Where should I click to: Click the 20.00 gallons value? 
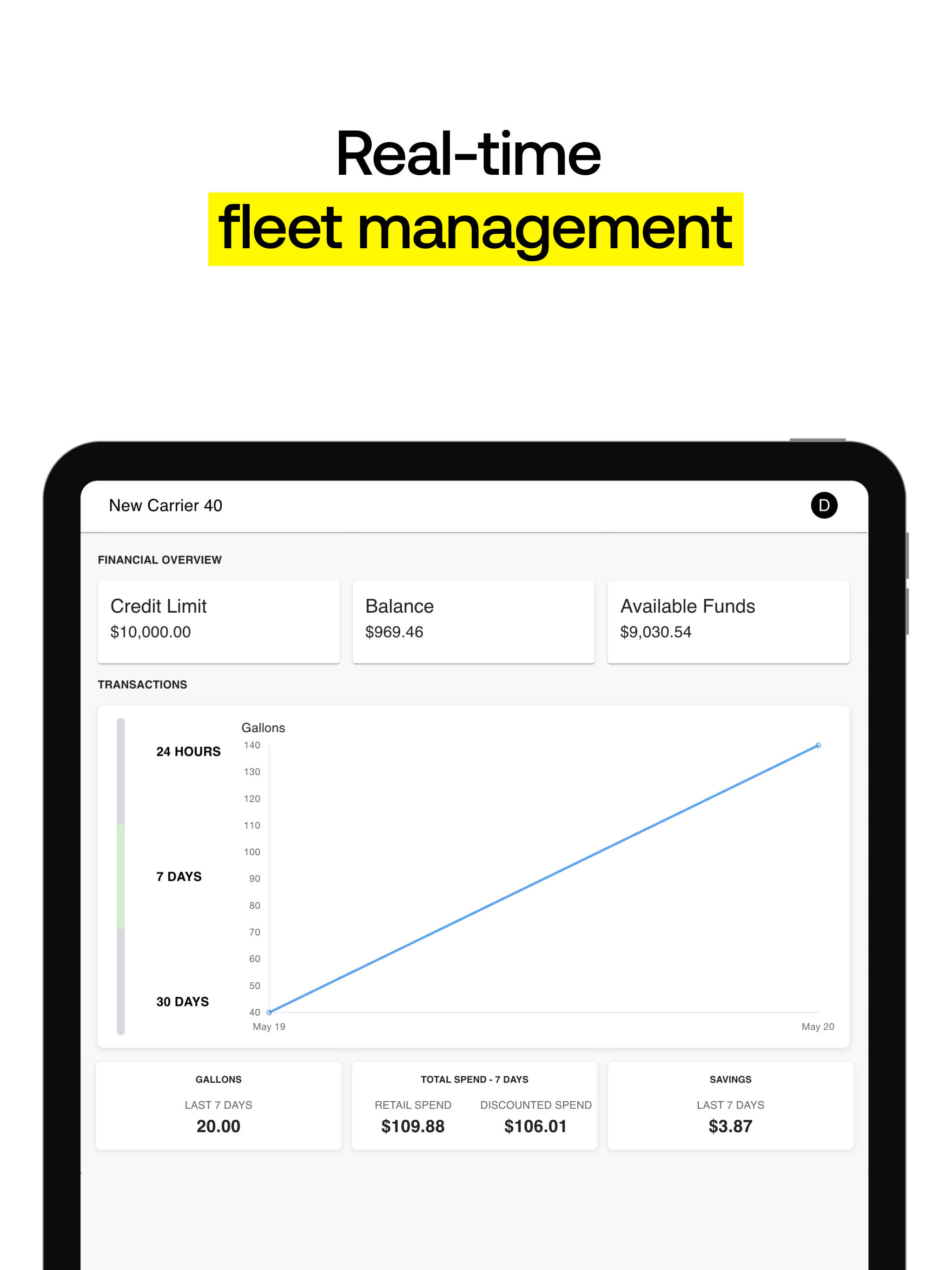click(x=219, y=1126)
